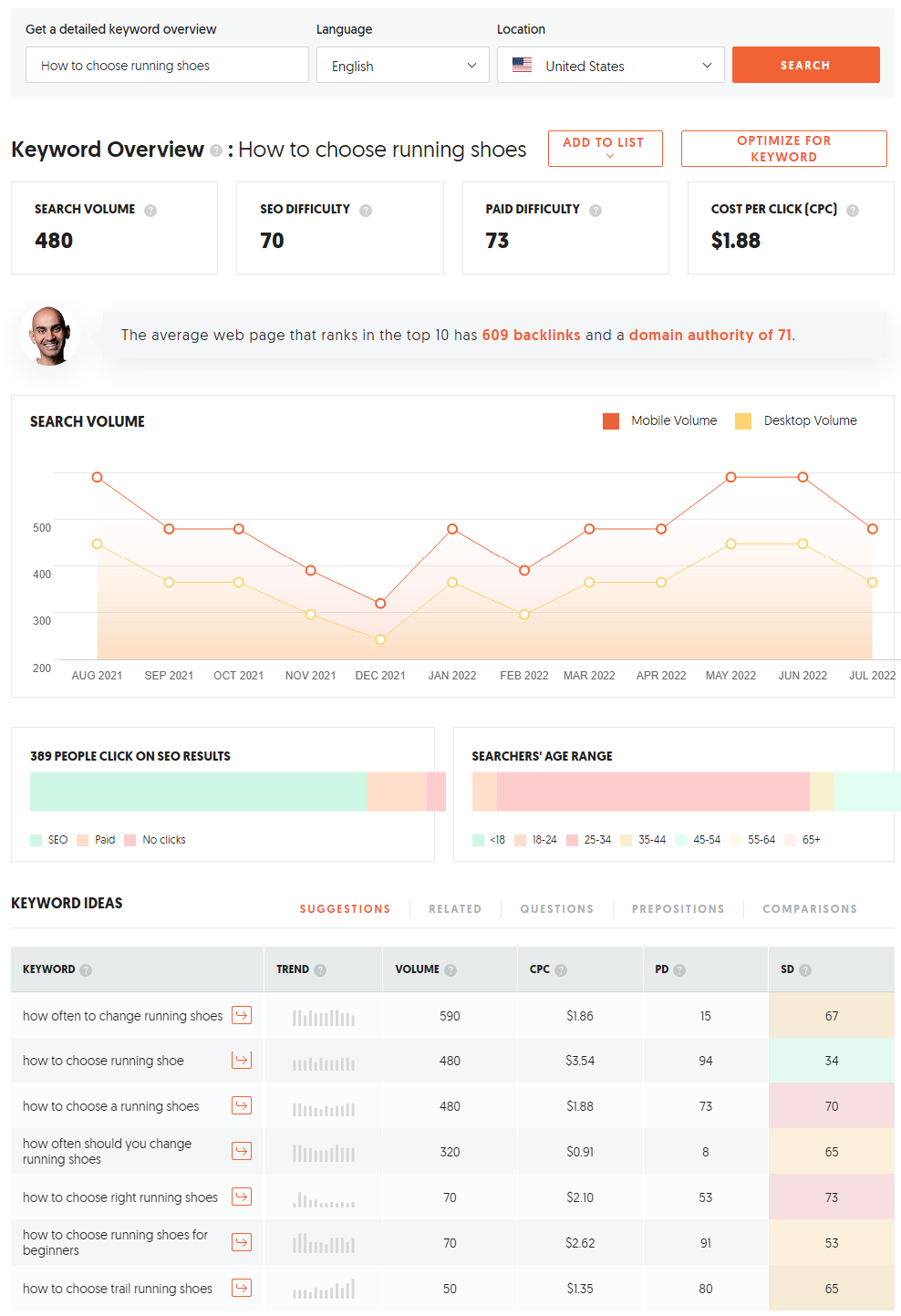Screen dimensions: 901x1316
Task: Click the orange SEO legend color swatch
Action: 36,839
